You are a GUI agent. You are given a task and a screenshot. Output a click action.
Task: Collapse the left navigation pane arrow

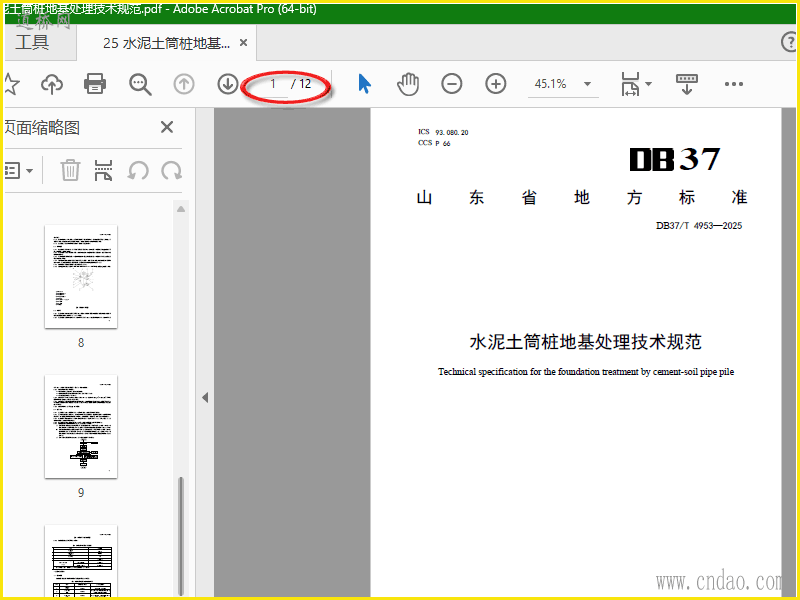tap(205, 397)
